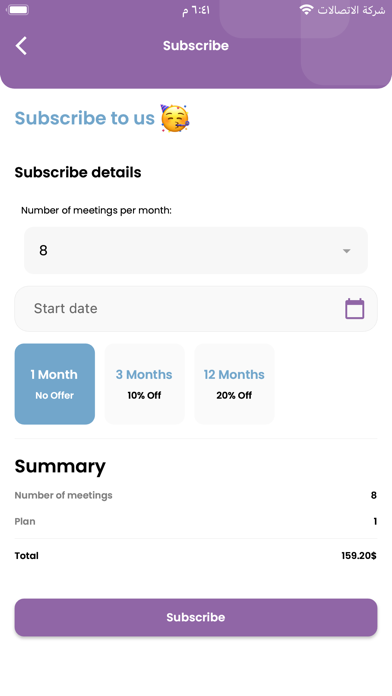Screen dimensions: 392x696
Task: Expand meetings dropdown arrow
Action: tap(347, 251)
